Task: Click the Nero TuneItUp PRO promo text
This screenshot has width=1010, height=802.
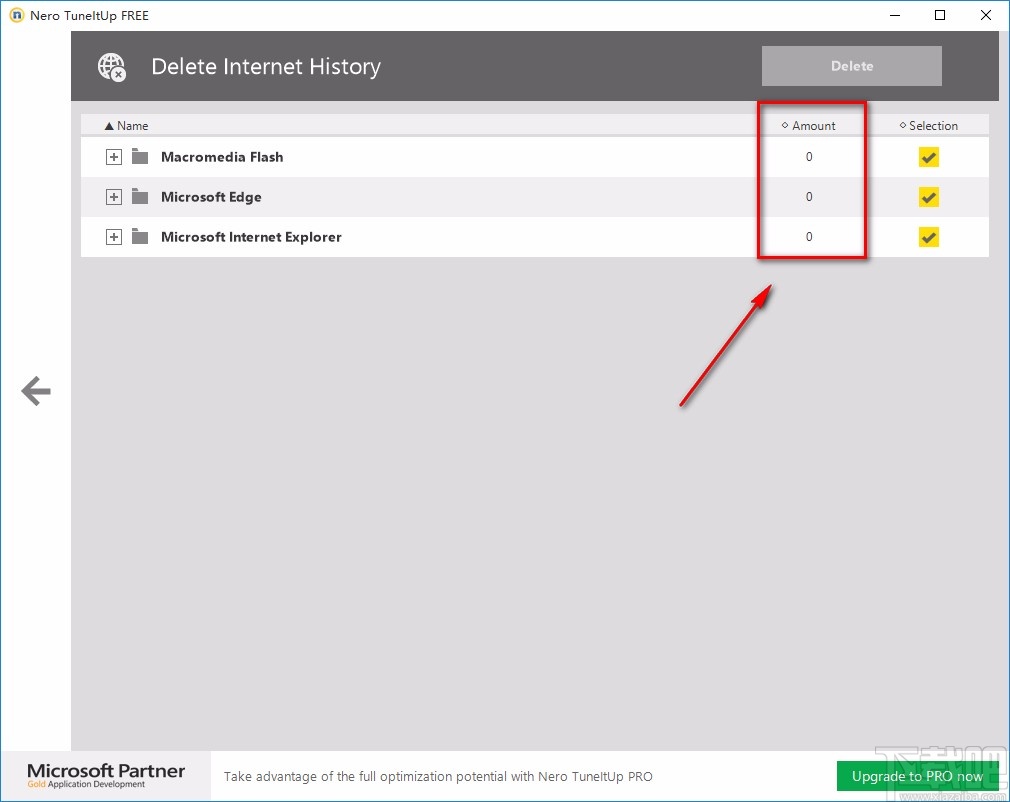Action: tap(438, 776)
